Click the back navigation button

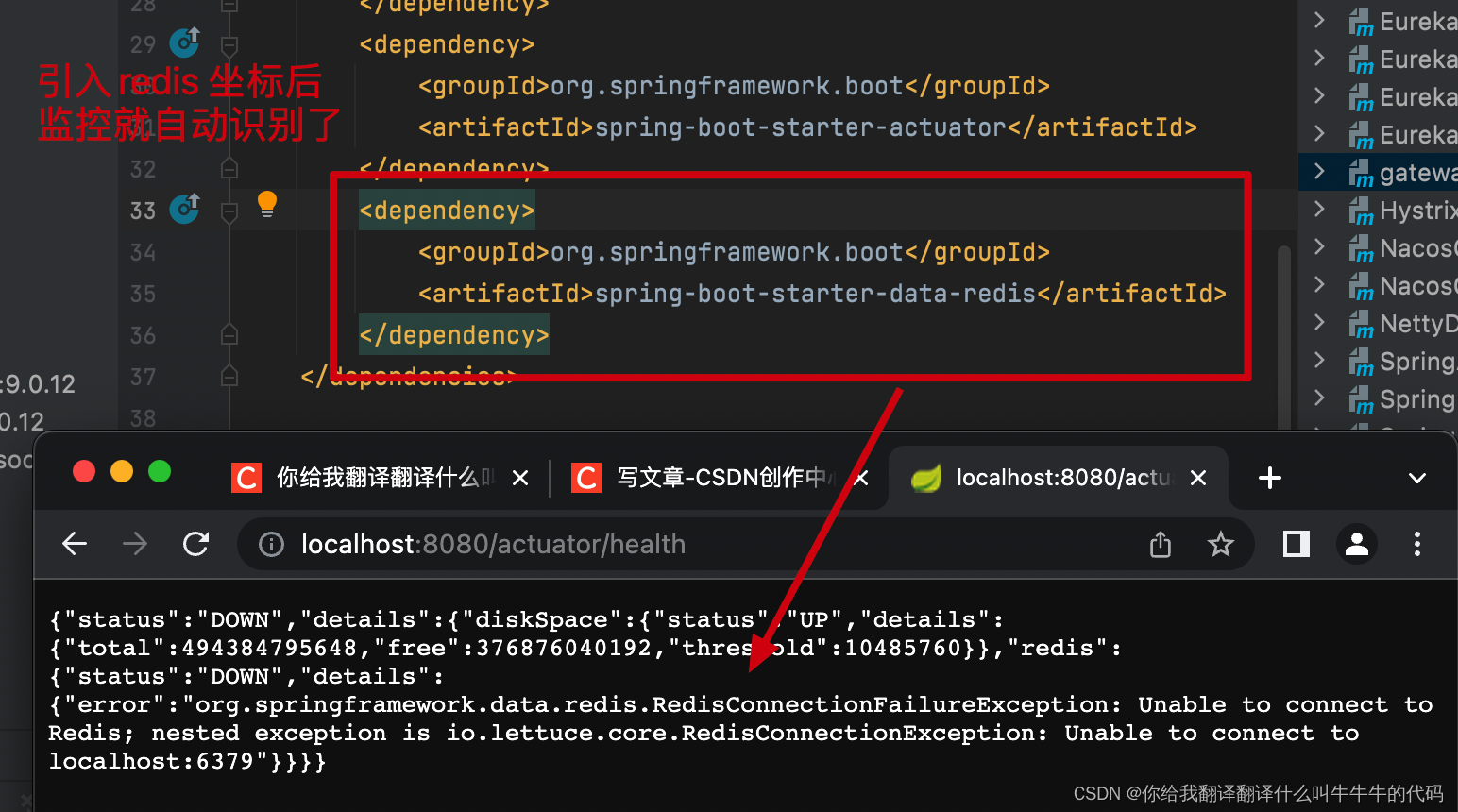75,544
